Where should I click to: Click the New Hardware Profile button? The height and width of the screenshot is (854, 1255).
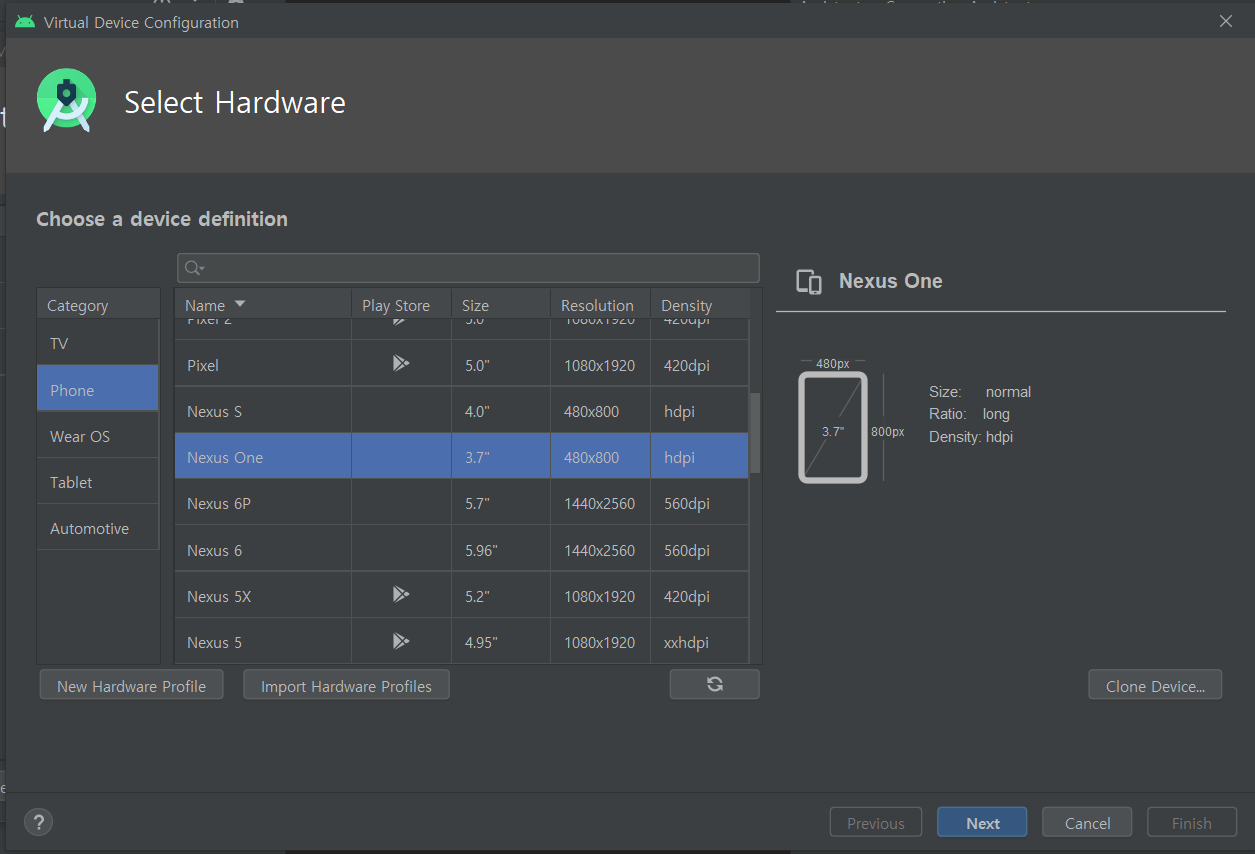[131, 685]
